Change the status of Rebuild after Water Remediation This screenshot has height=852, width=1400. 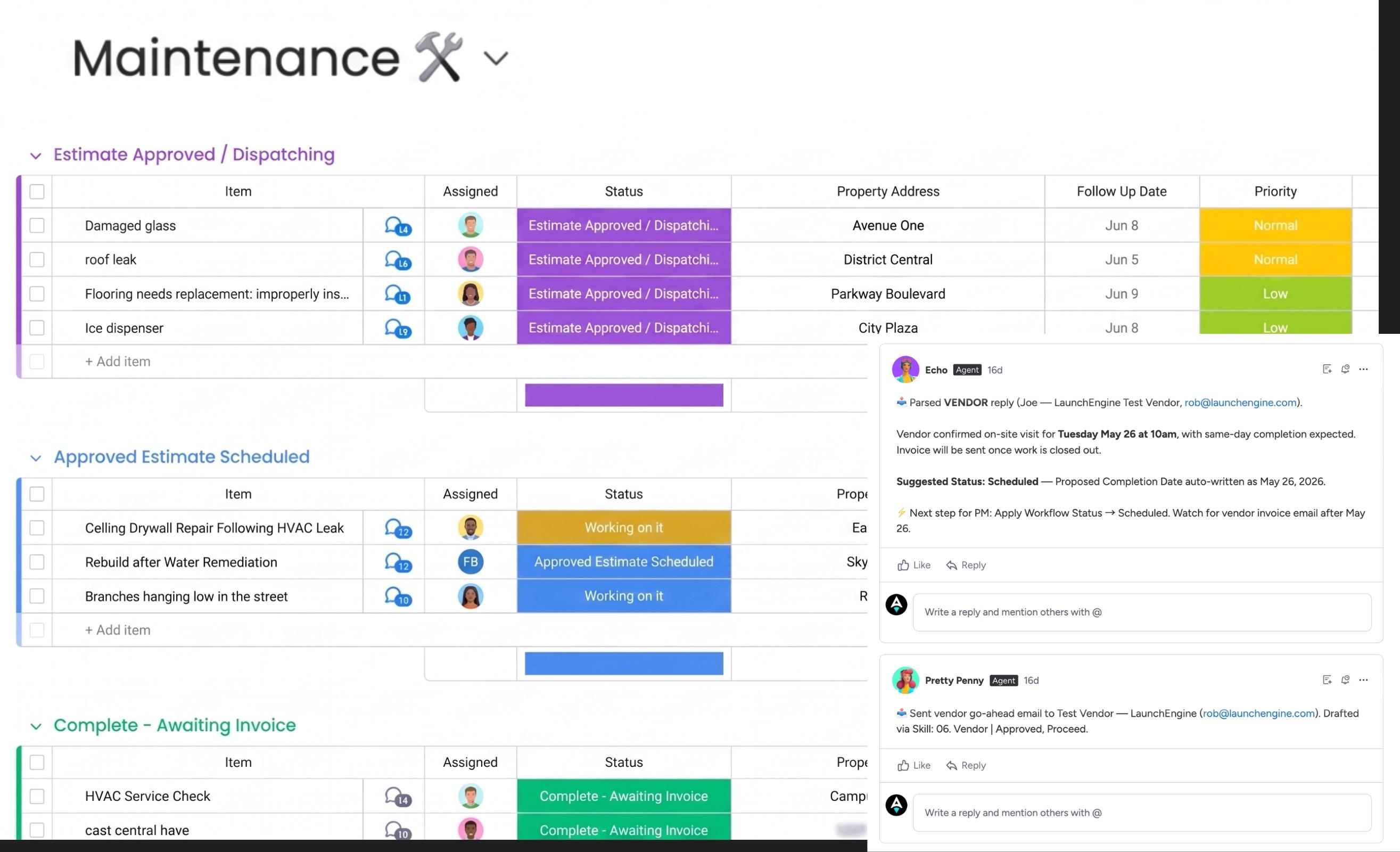pos(624,562)
